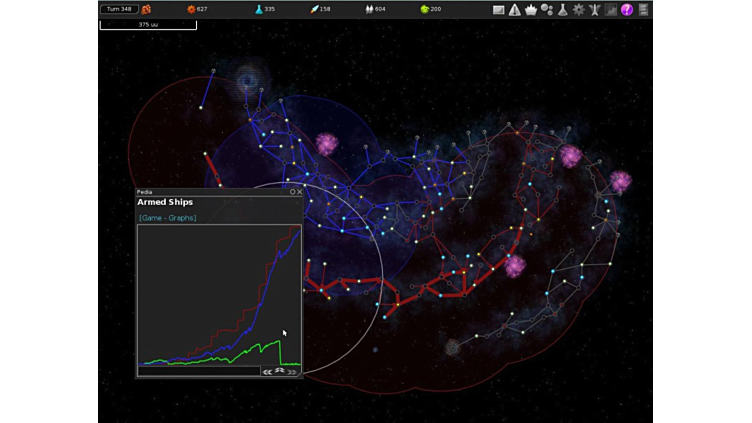
Task: Open the Messages envelope icon
Action: tap(498, 10)
